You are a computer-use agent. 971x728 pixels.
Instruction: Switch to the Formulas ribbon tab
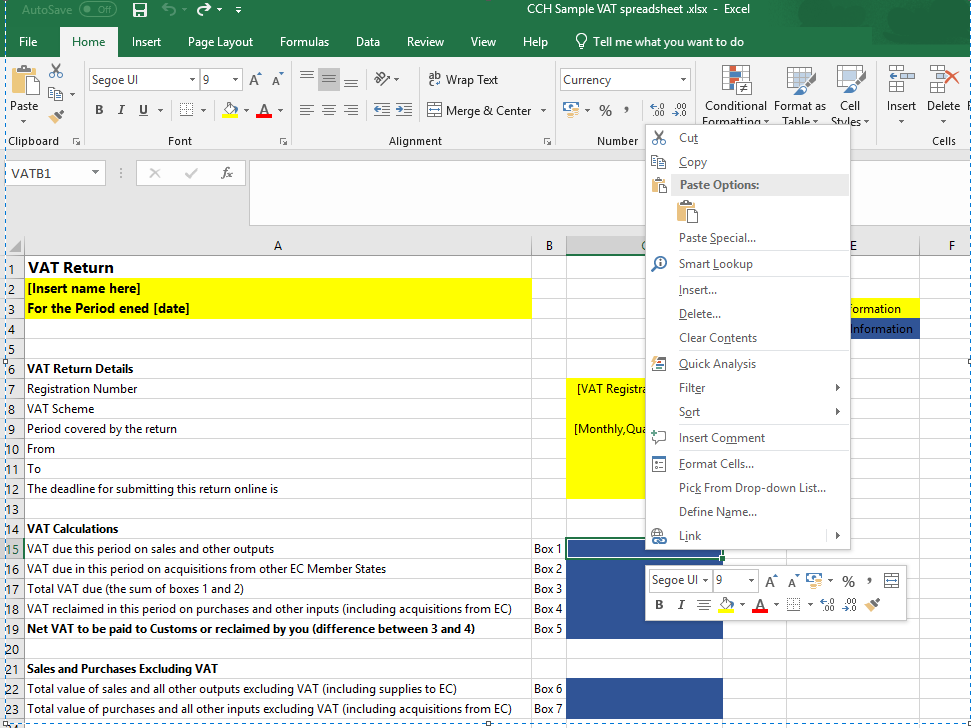pos(304,42)
